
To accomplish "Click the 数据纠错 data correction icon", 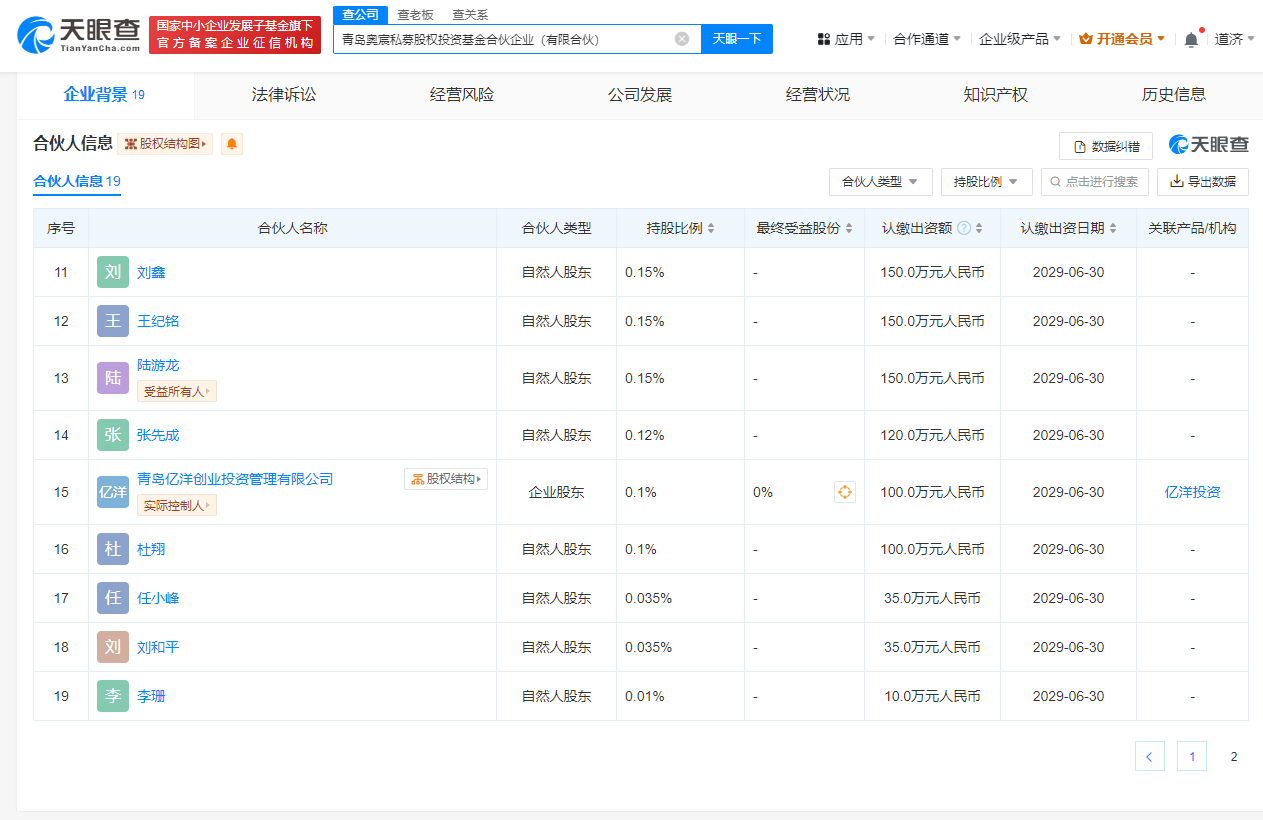I will (1079, 145).
